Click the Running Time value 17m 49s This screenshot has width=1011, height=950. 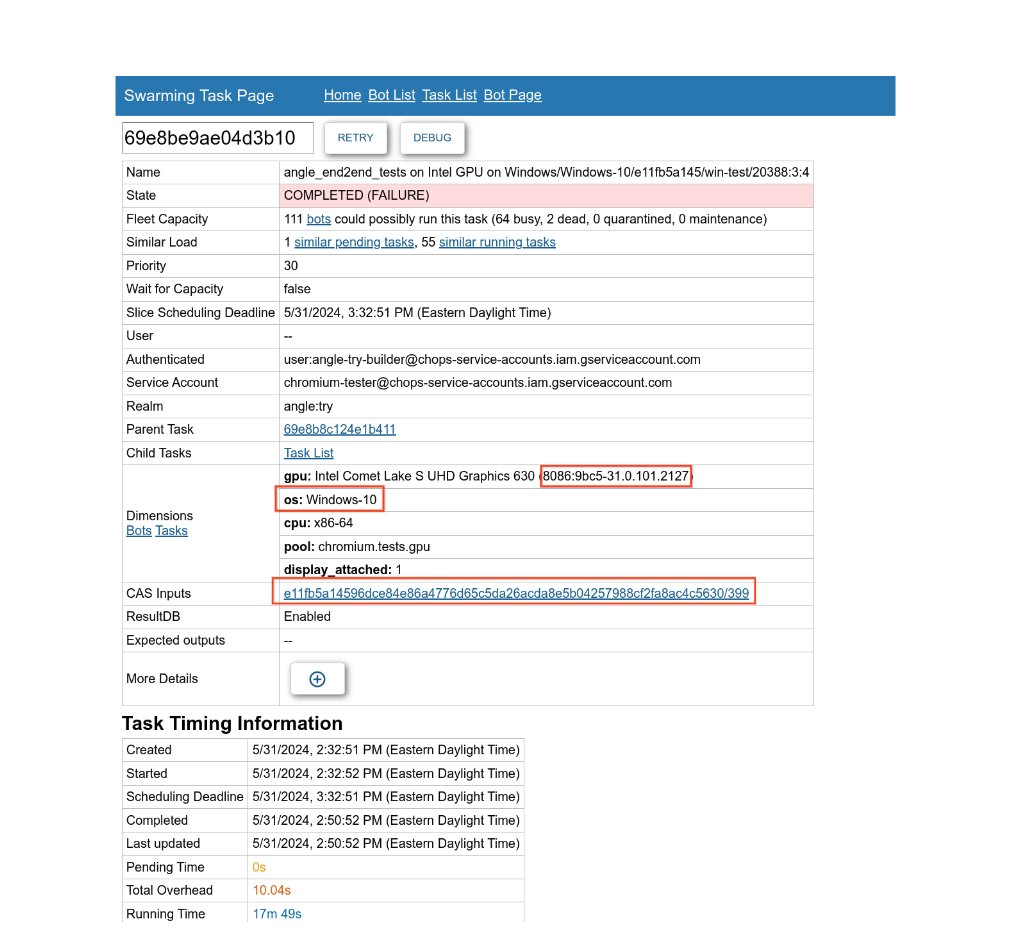tap(277, 914)
